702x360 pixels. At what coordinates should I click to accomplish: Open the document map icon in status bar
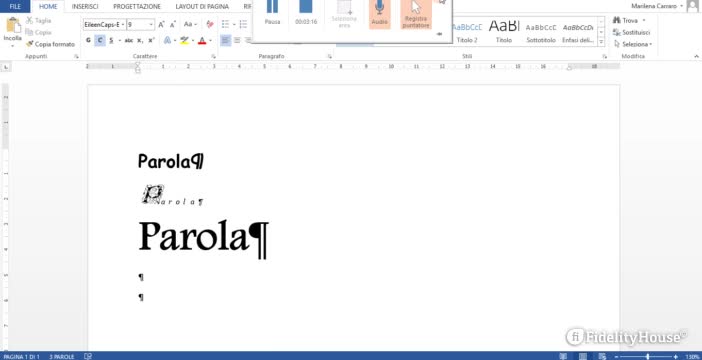click(88, 356)
